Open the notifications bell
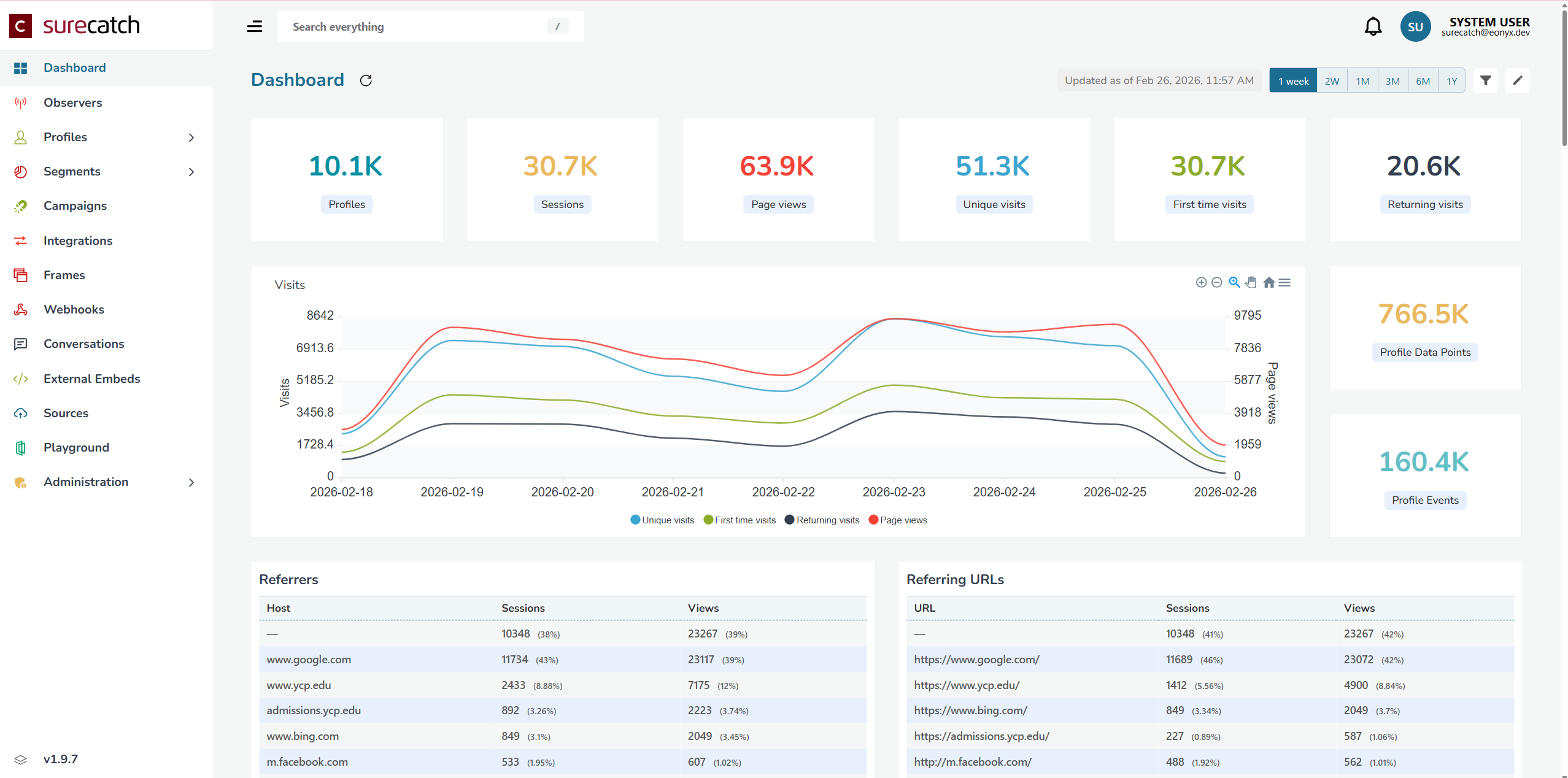The width and height of the screenshot is (1568, 778). tap(1373, 26)
